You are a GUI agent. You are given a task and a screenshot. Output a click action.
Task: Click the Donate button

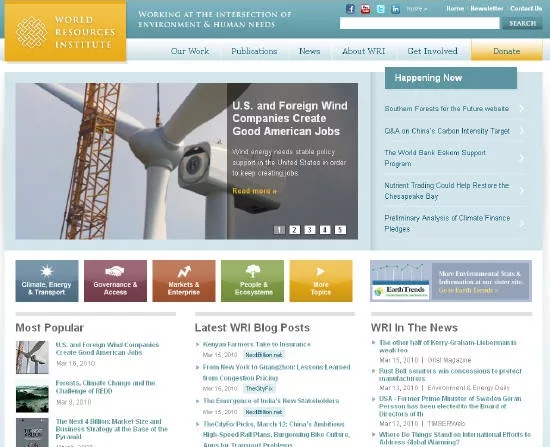[x=507, y=51]
